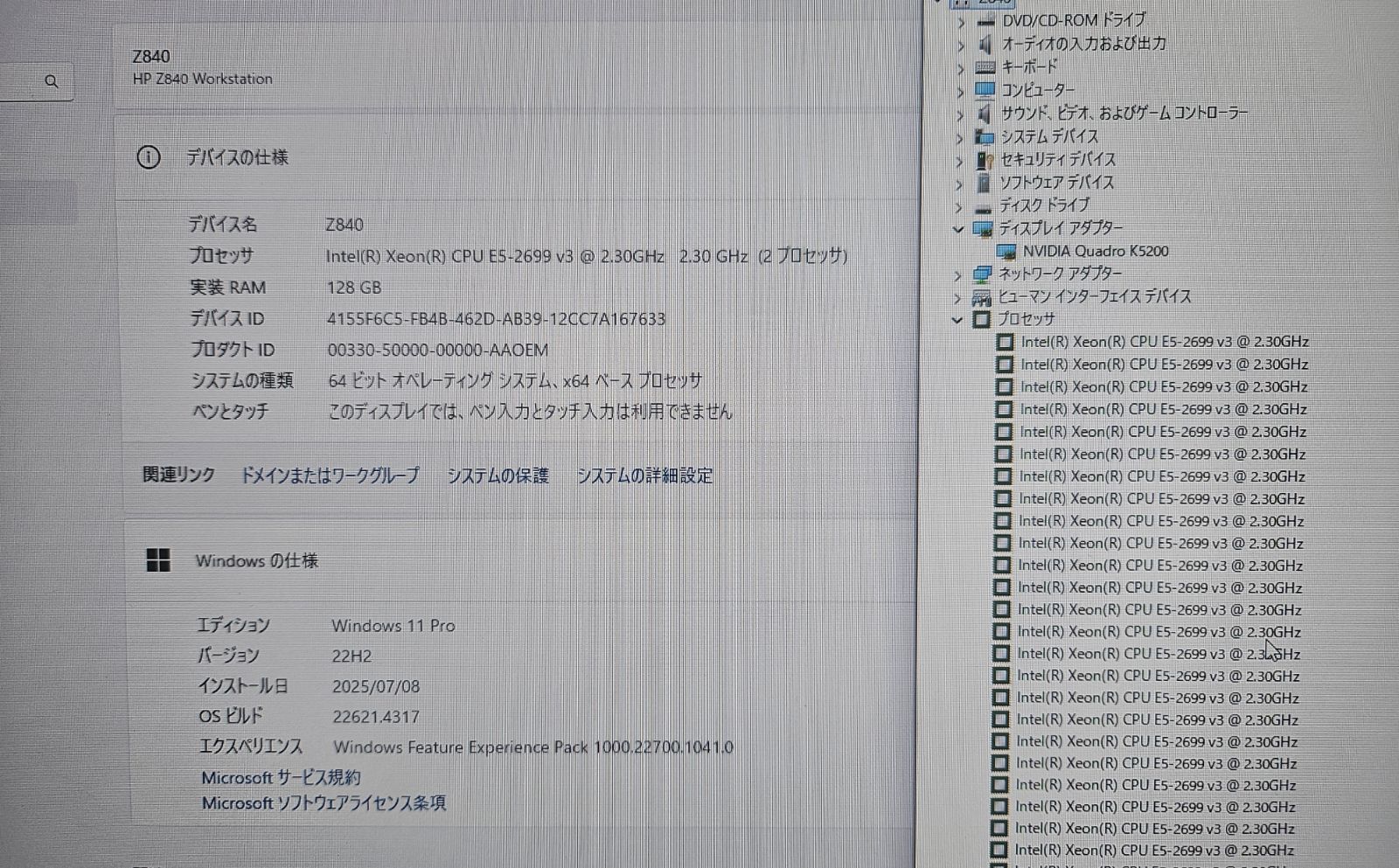Expand the キーボード node
This screenshot has height=868, width=1399.
click(960, 67)
